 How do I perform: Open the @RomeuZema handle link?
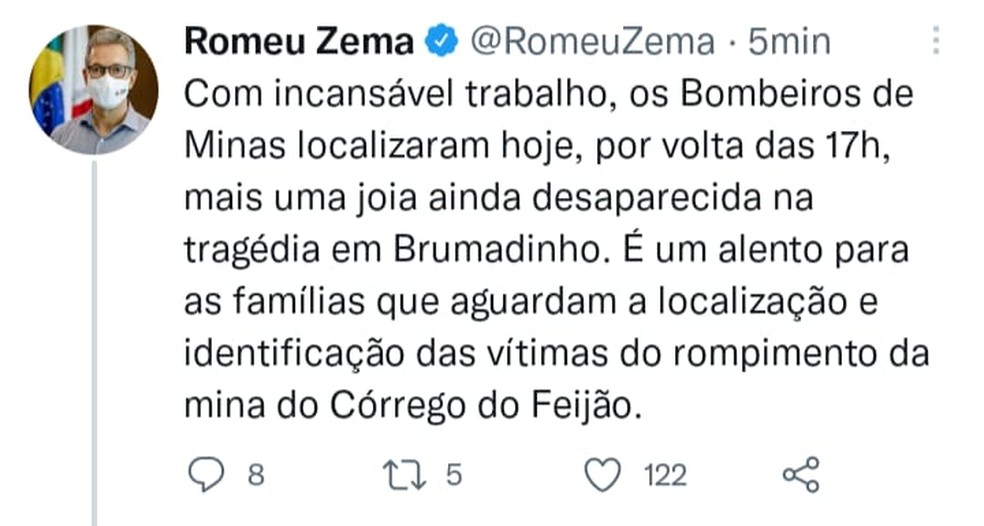592,42
